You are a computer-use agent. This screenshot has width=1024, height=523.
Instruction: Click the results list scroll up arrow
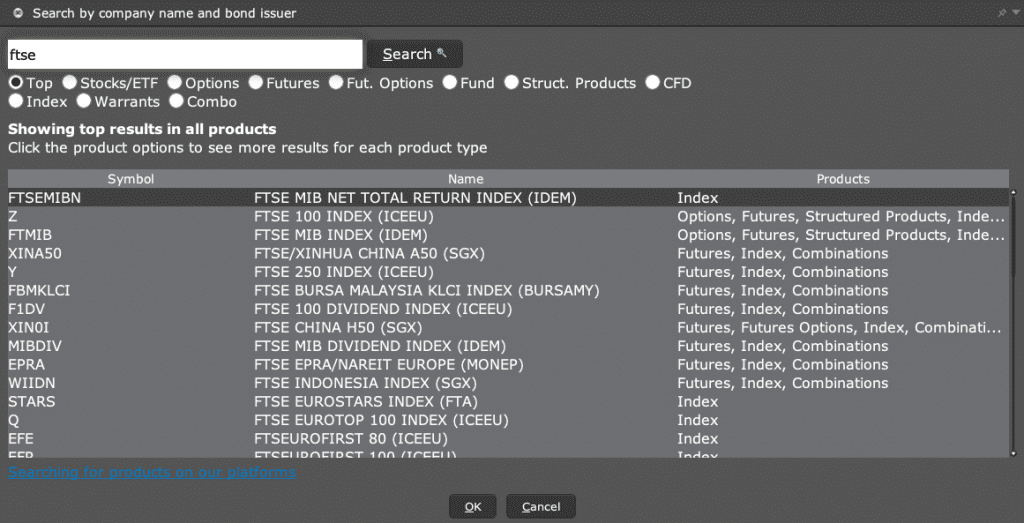[x=1014, y=193]
